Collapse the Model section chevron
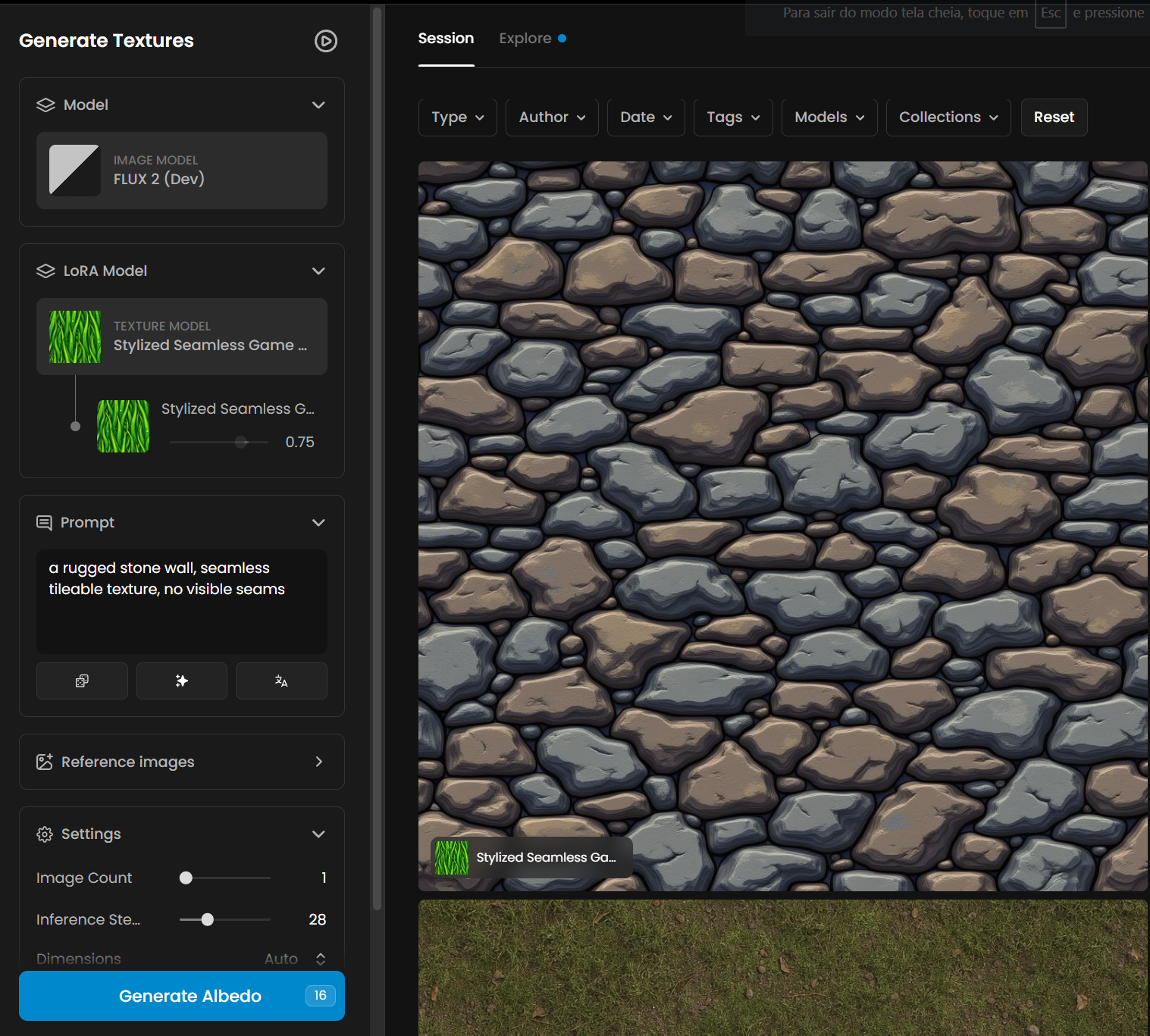Screen dimensions: 1150x1036 (318, 105)
